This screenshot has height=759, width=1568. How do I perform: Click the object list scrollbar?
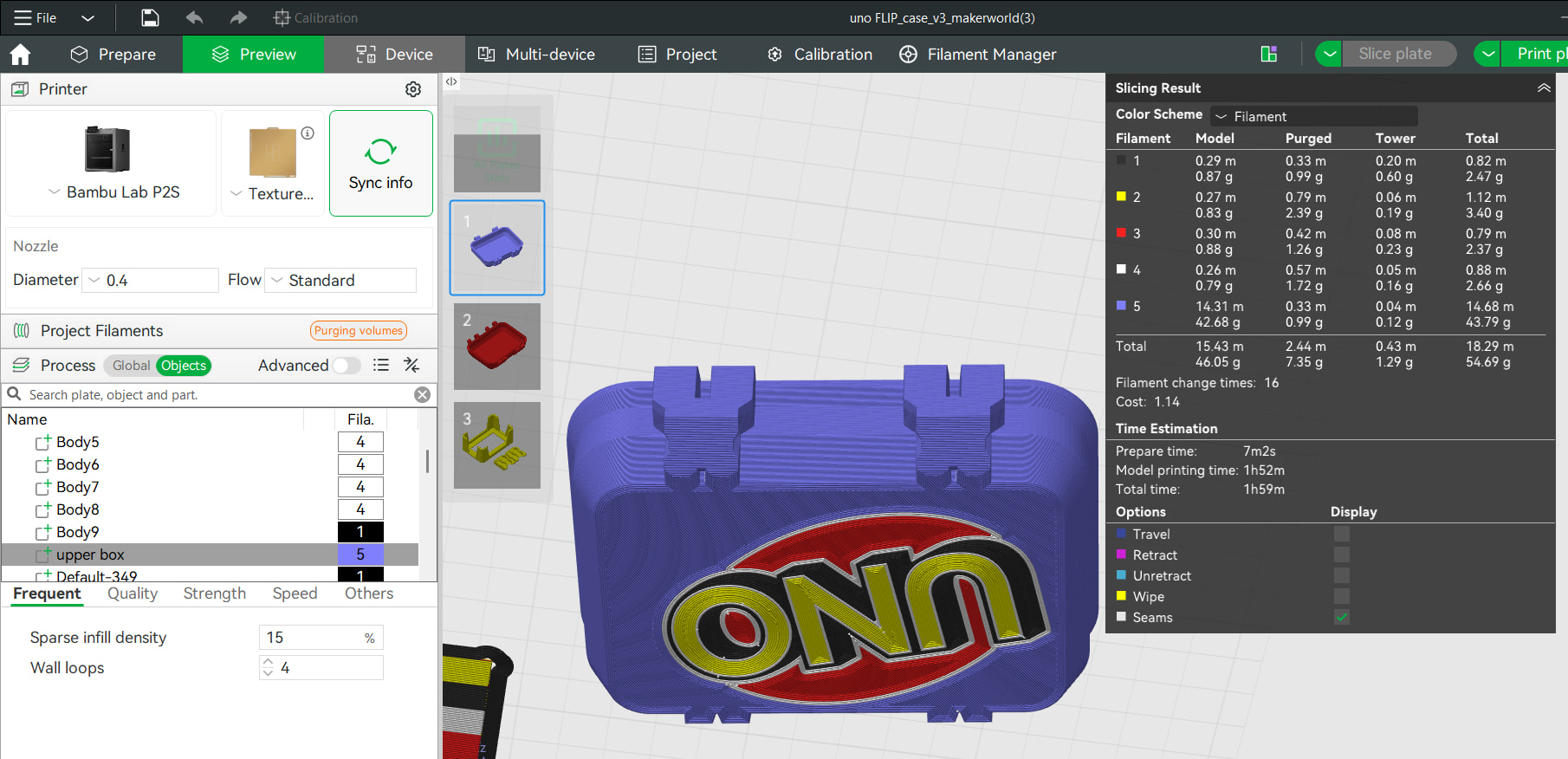(427, 461)
